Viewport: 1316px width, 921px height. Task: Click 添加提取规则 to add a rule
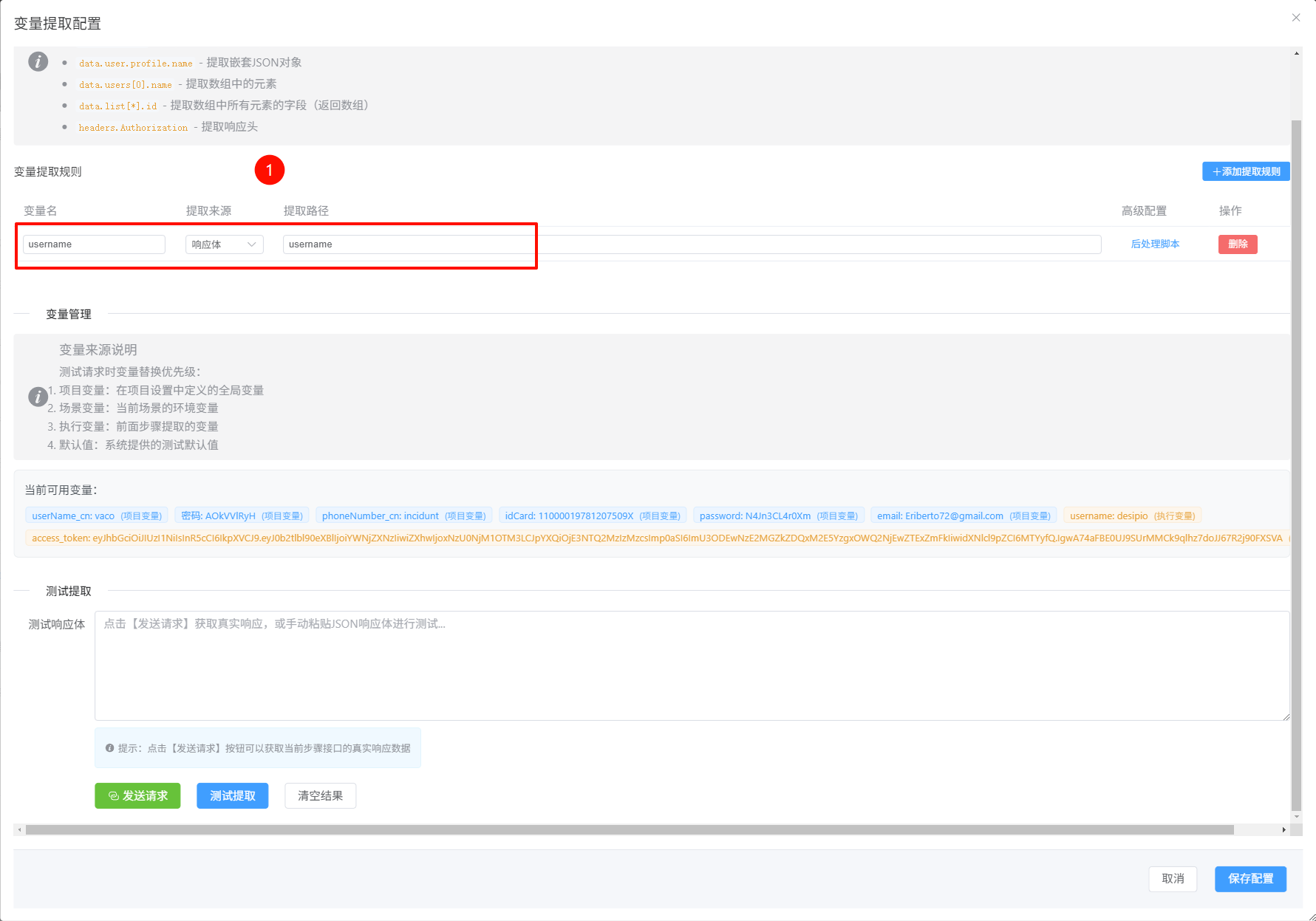(1246, 171)
